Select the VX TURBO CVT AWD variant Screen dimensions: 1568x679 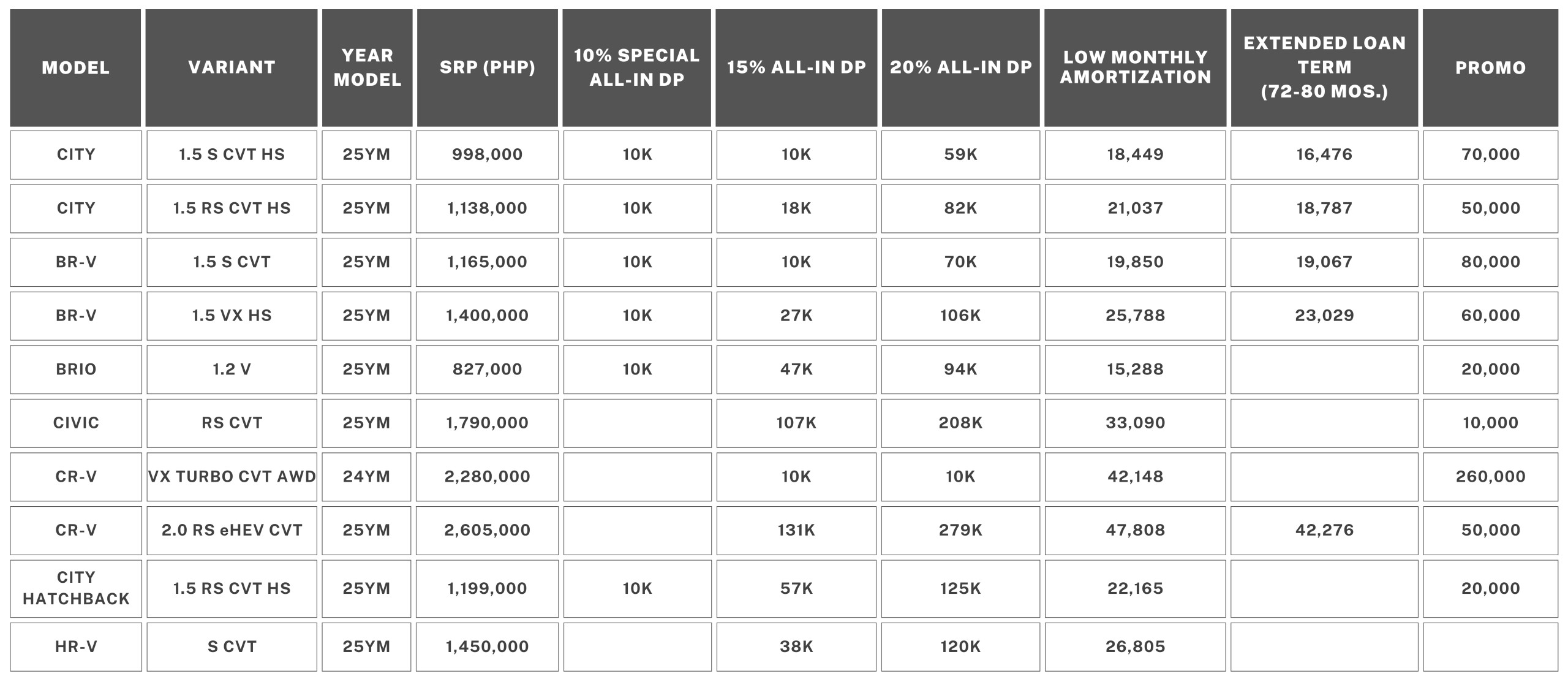[x=232, y=477]
